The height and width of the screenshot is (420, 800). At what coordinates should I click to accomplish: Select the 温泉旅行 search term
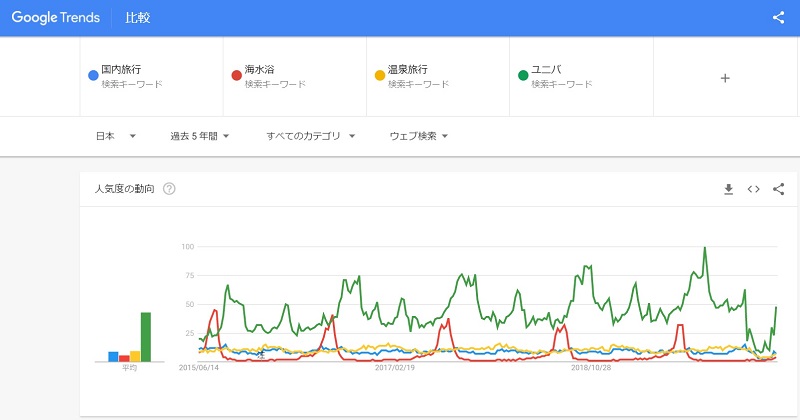(407, 70)
